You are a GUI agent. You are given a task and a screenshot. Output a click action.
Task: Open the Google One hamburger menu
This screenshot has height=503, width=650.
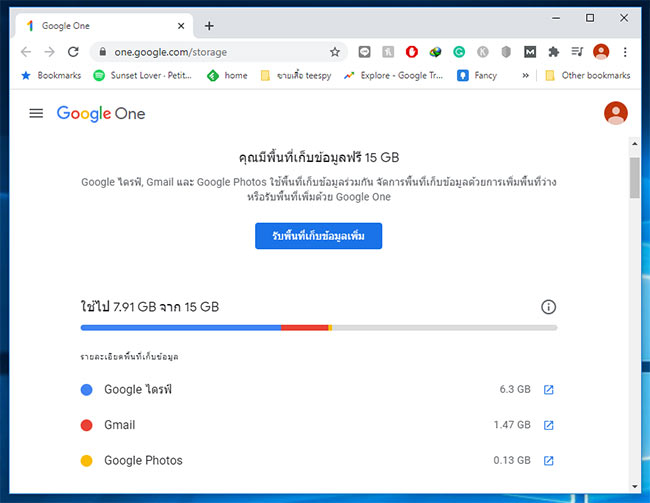(x=36, y=113)
